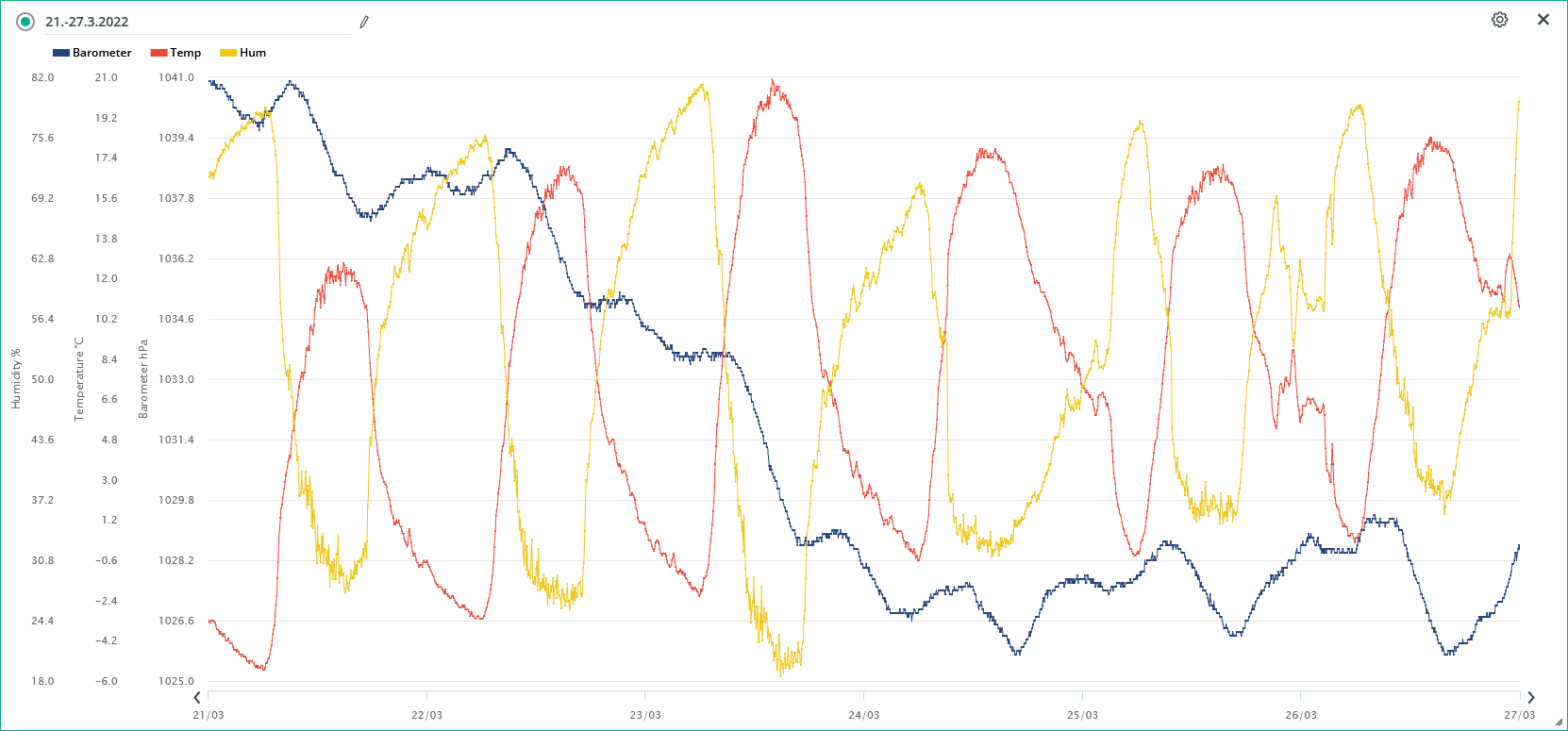The height and width of the screenshot is (731, 1568).
Task: Click the blue Barometer legend swatch
Action: tap(61, 53)
